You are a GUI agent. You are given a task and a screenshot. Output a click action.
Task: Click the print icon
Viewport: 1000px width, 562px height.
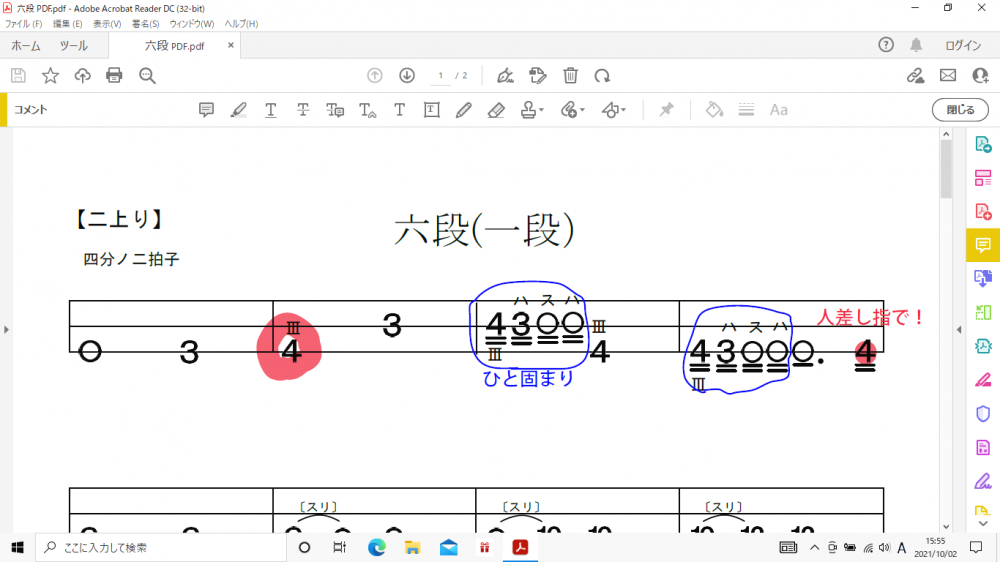pos(114,76)
